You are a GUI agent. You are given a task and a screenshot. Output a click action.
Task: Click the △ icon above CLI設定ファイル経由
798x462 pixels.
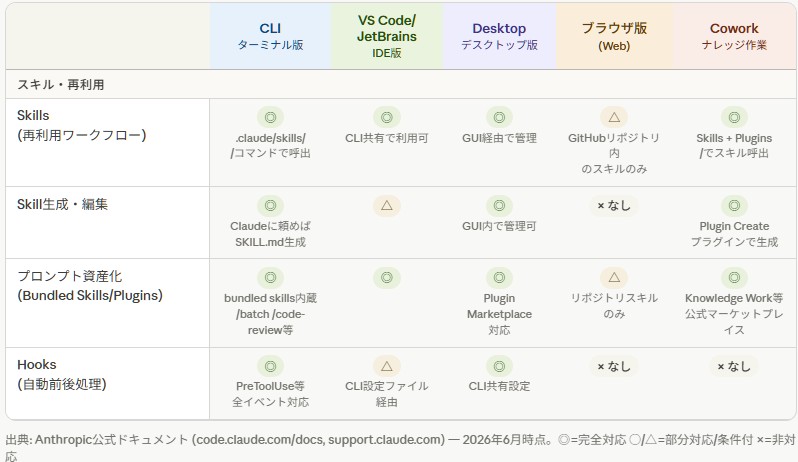point(387,366)
